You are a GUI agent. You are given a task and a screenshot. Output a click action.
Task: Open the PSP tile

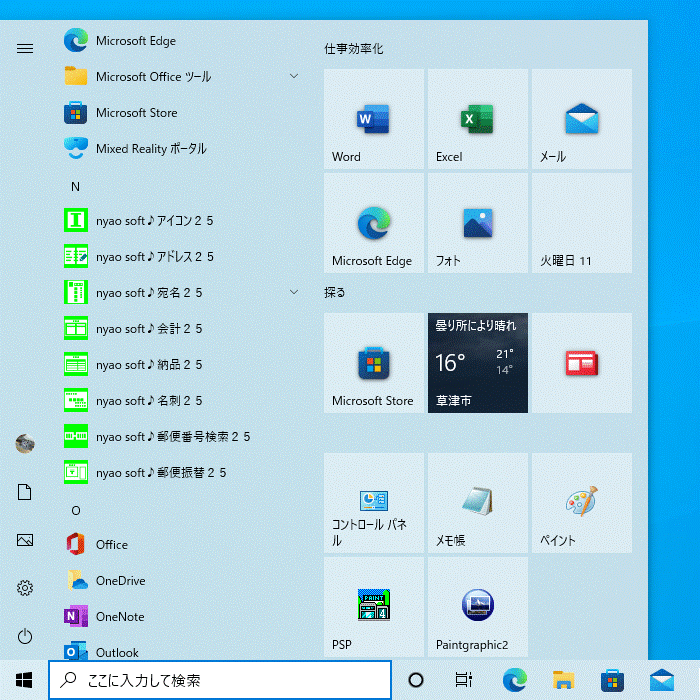[x=374, y=607]
